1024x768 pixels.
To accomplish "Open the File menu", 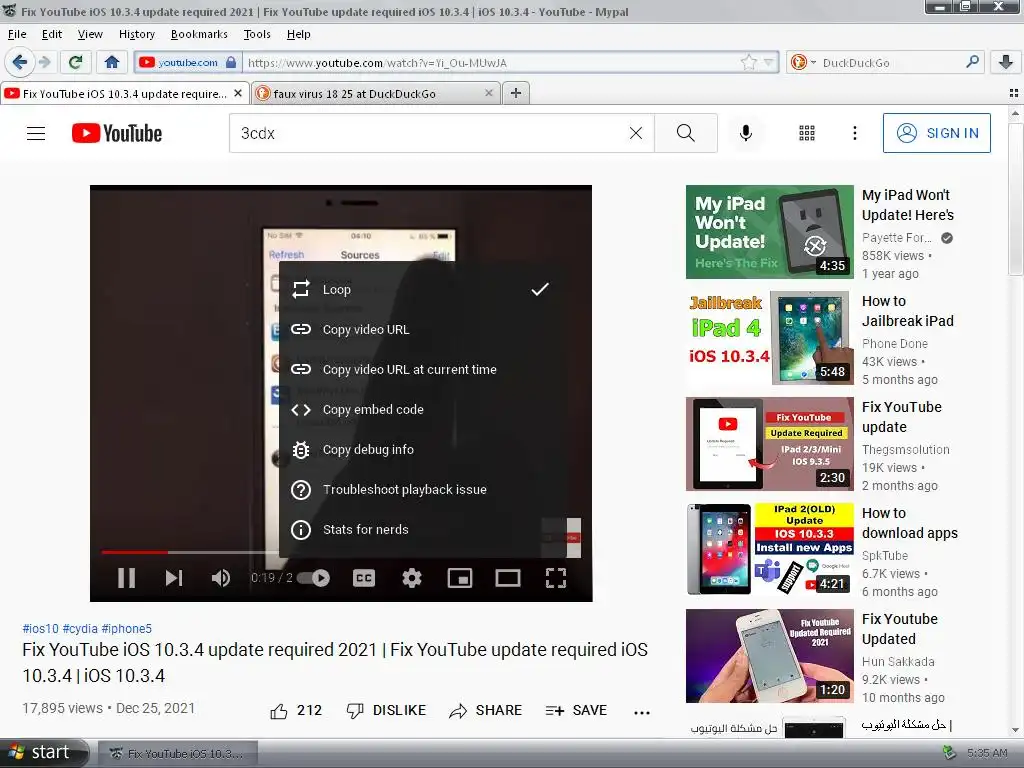I will [17, 34].
